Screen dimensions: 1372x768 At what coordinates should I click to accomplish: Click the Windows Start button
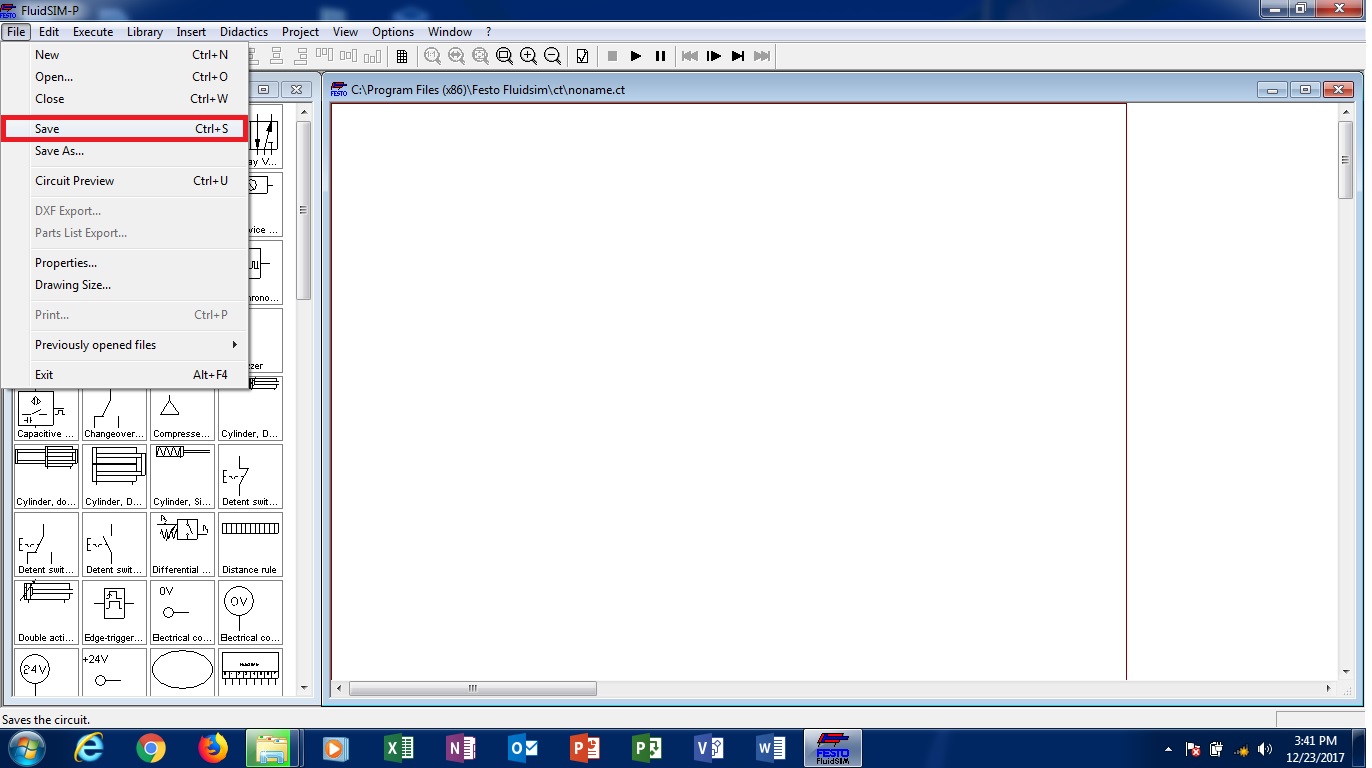pyautogui.click(x=27, y=748)
